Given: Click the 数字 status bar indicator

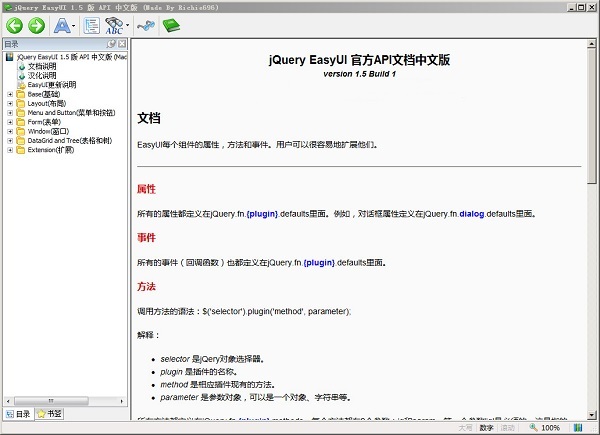Looking at the screenshot, I should [x=486, y=428].
